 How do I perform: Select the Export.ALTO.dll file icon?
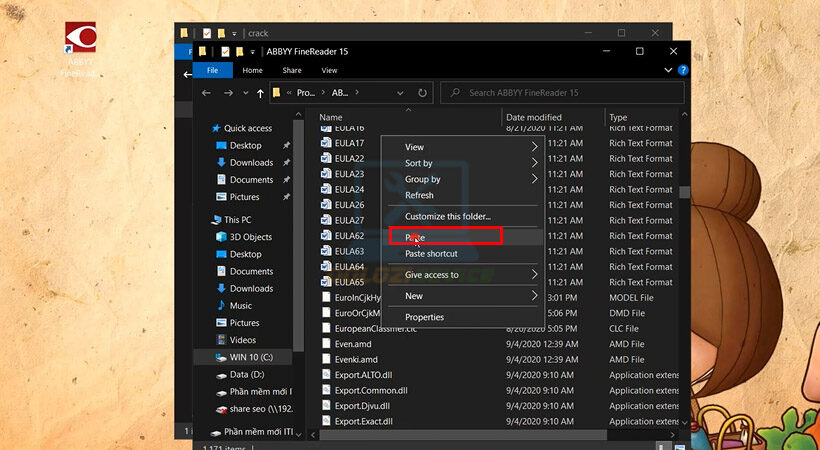pos(326,375)
